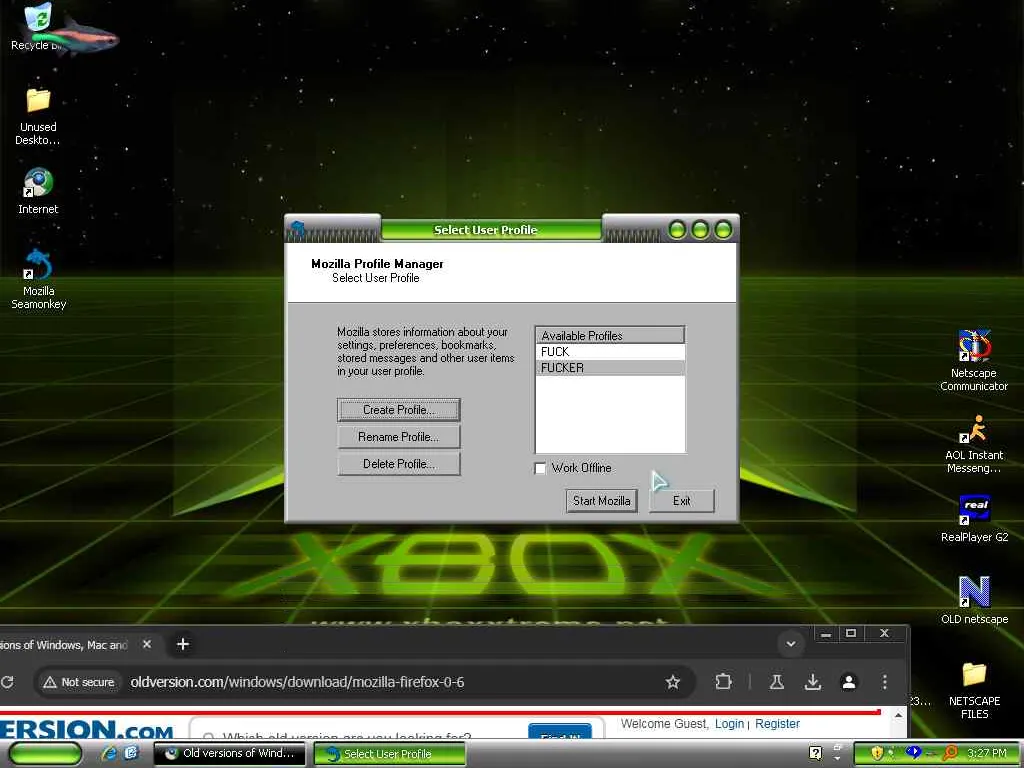Open the Recycle Bin desktop icon
Viewport: 1024px width, 768px height.
(37, 26)
